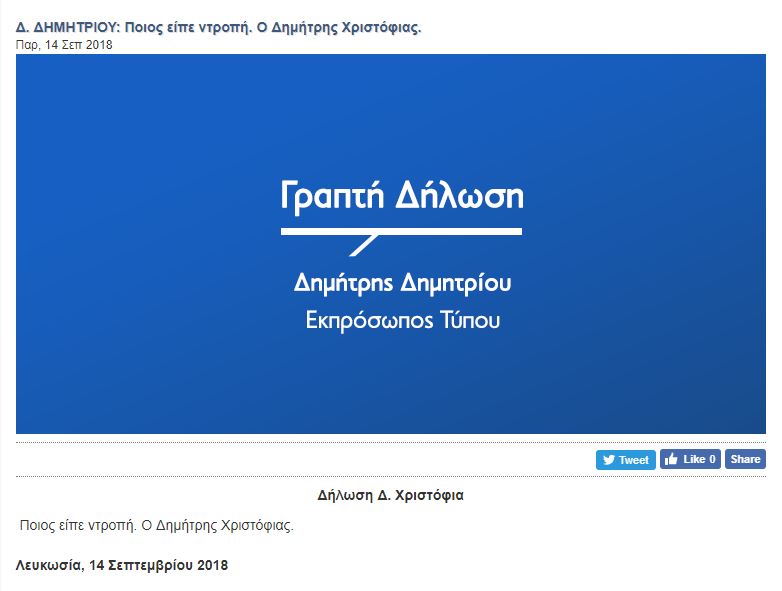Screen dimensions: 782x591
Task: Click 'Δημήτρης Δημητρίου' text in the banner
Action: pos(402,283)
